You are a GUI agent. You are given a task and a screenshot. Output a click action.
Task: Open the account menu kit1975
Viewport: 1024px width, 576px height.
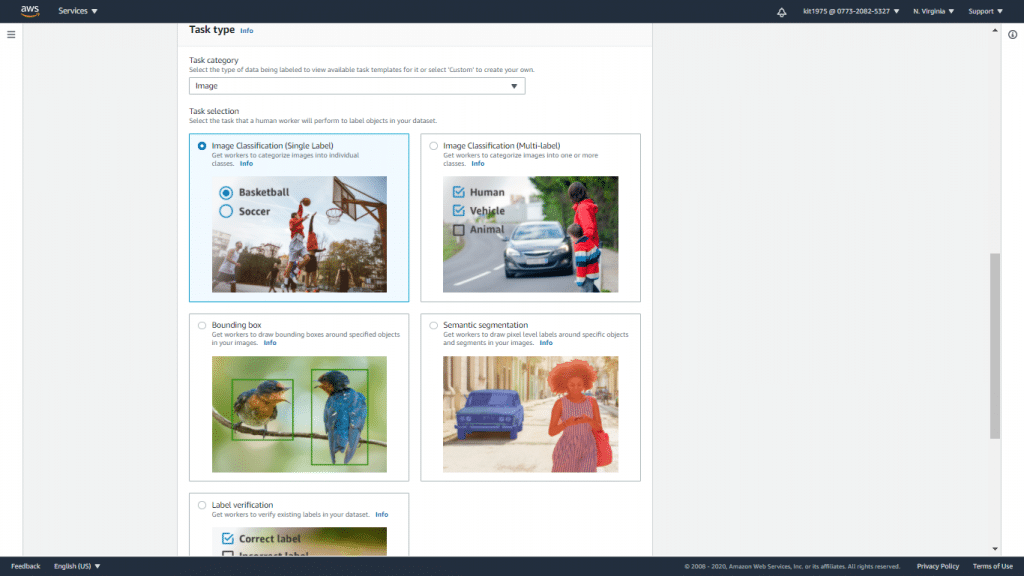[x=851, y=11]
